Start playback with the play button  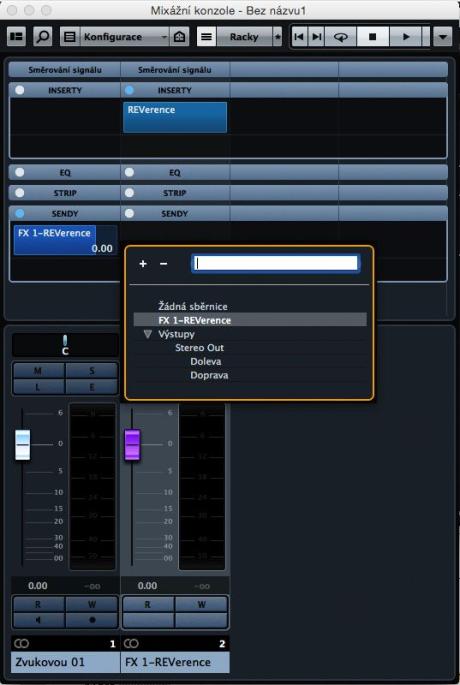(x=406, y=37)
